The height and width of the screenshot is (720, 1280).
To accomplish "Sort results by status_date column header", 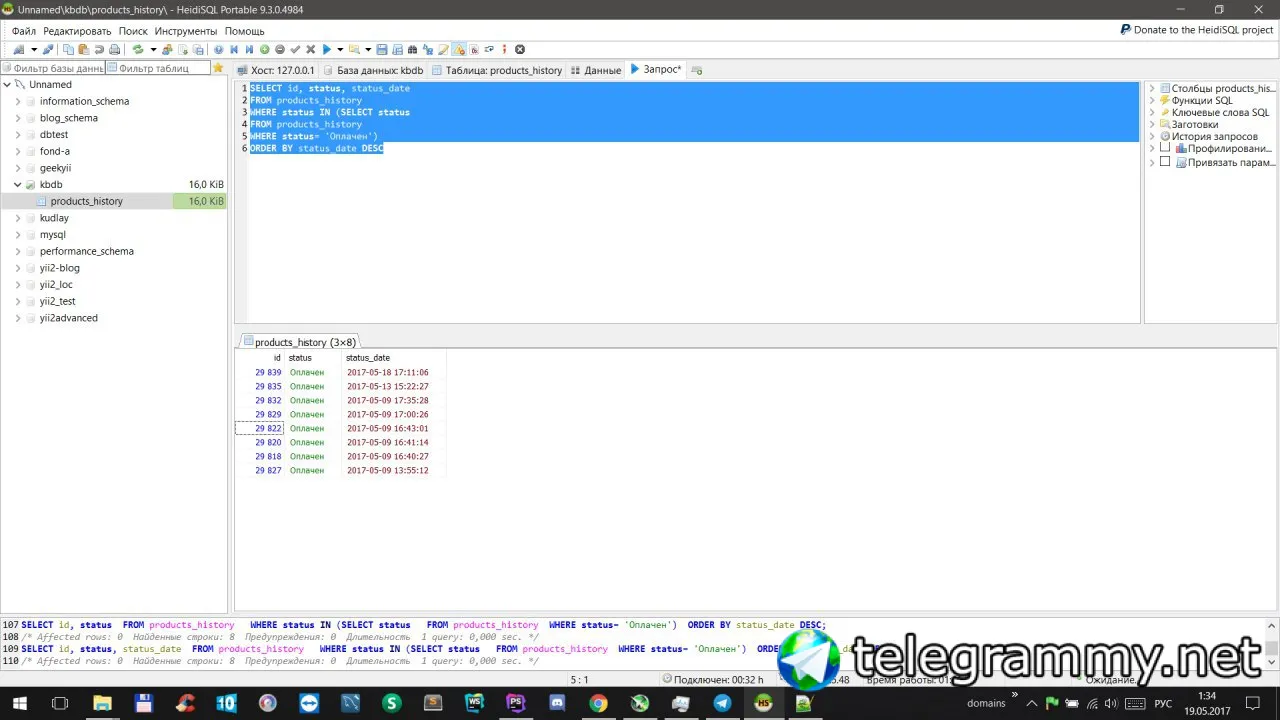I will coord(393,357).
